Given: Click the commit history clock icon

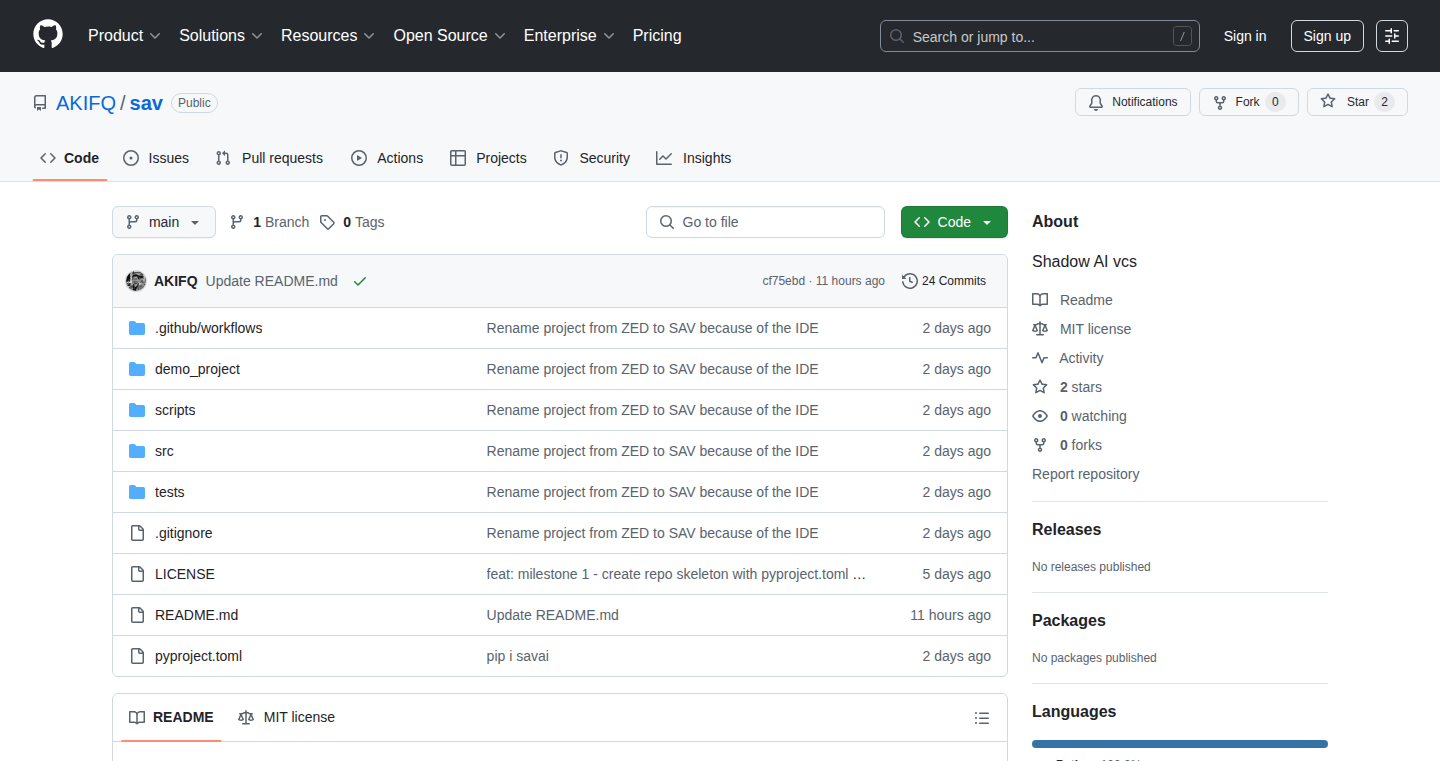Looking at the screenshot, I should click(x=909, y=281).
